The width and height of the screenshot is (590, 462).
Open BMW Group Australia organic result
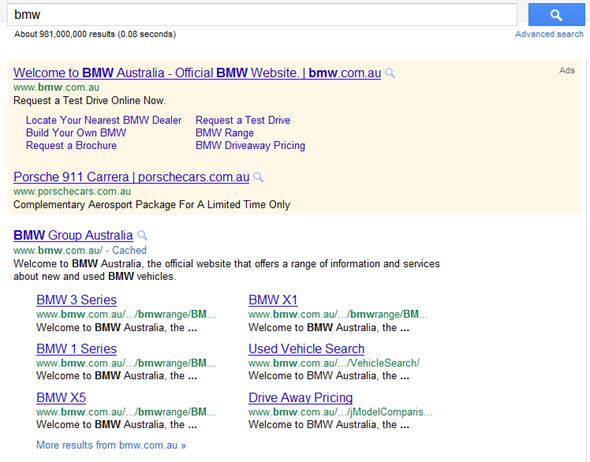click(73, 235)
